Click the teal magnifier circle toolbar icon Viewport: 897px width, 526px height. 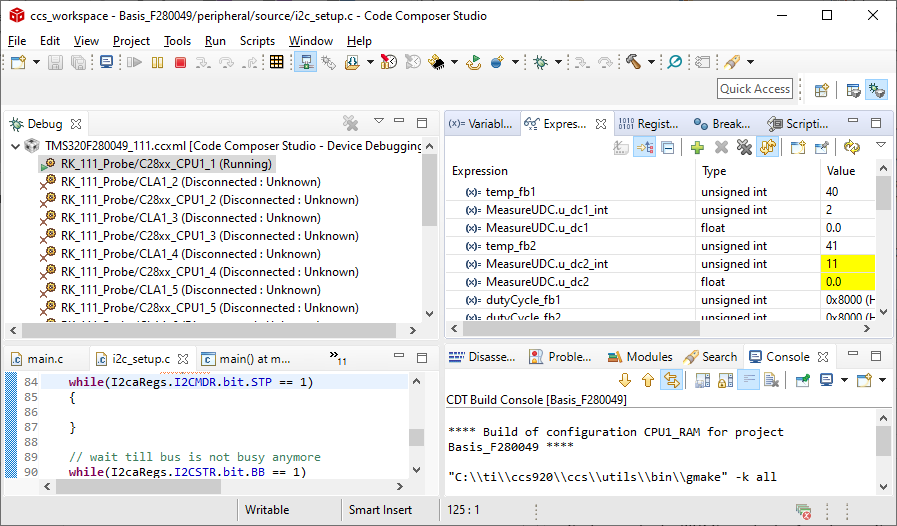coord(675,62)
